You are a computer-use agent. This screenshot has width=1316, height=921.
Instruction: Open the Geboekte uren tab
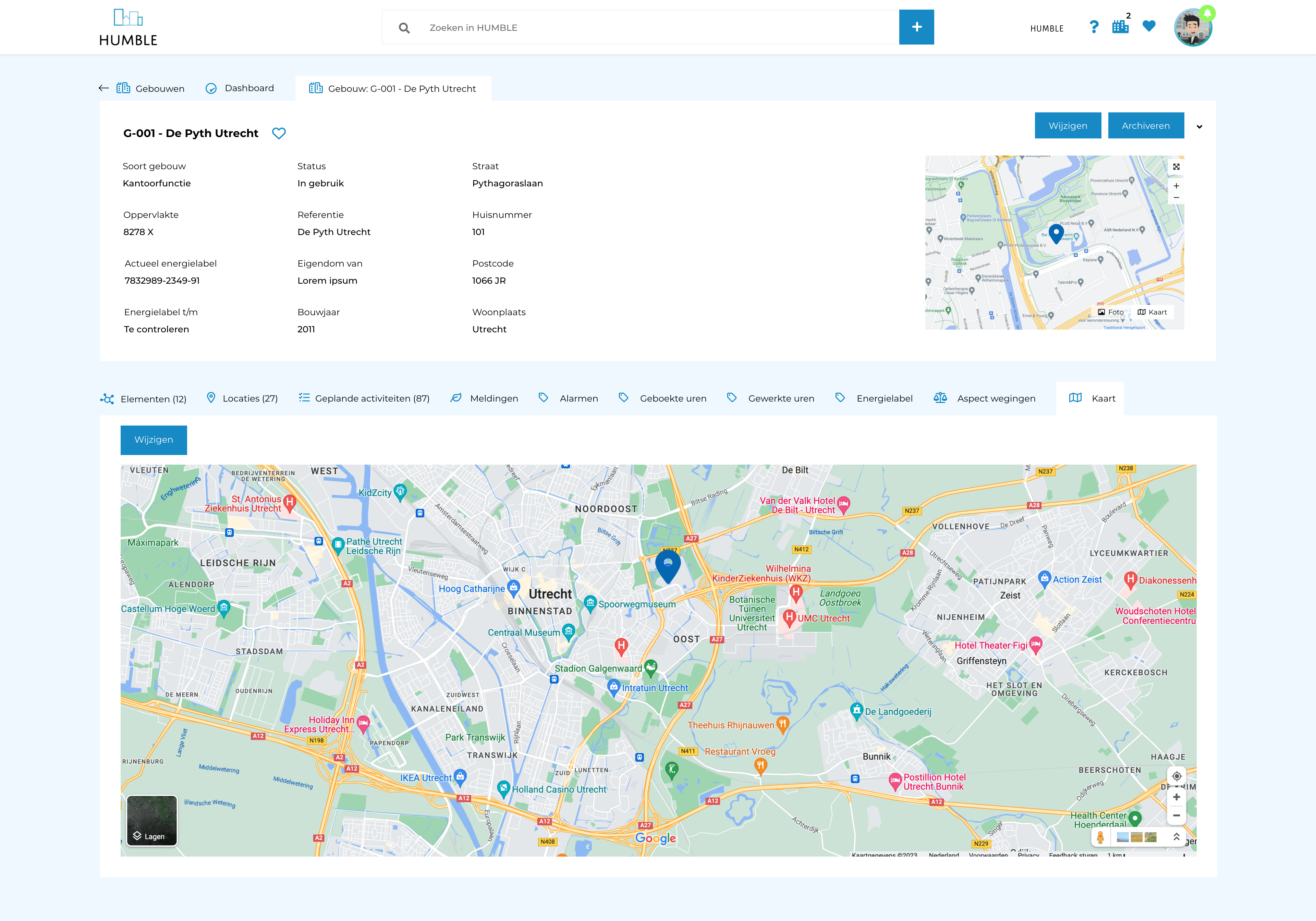662,398
